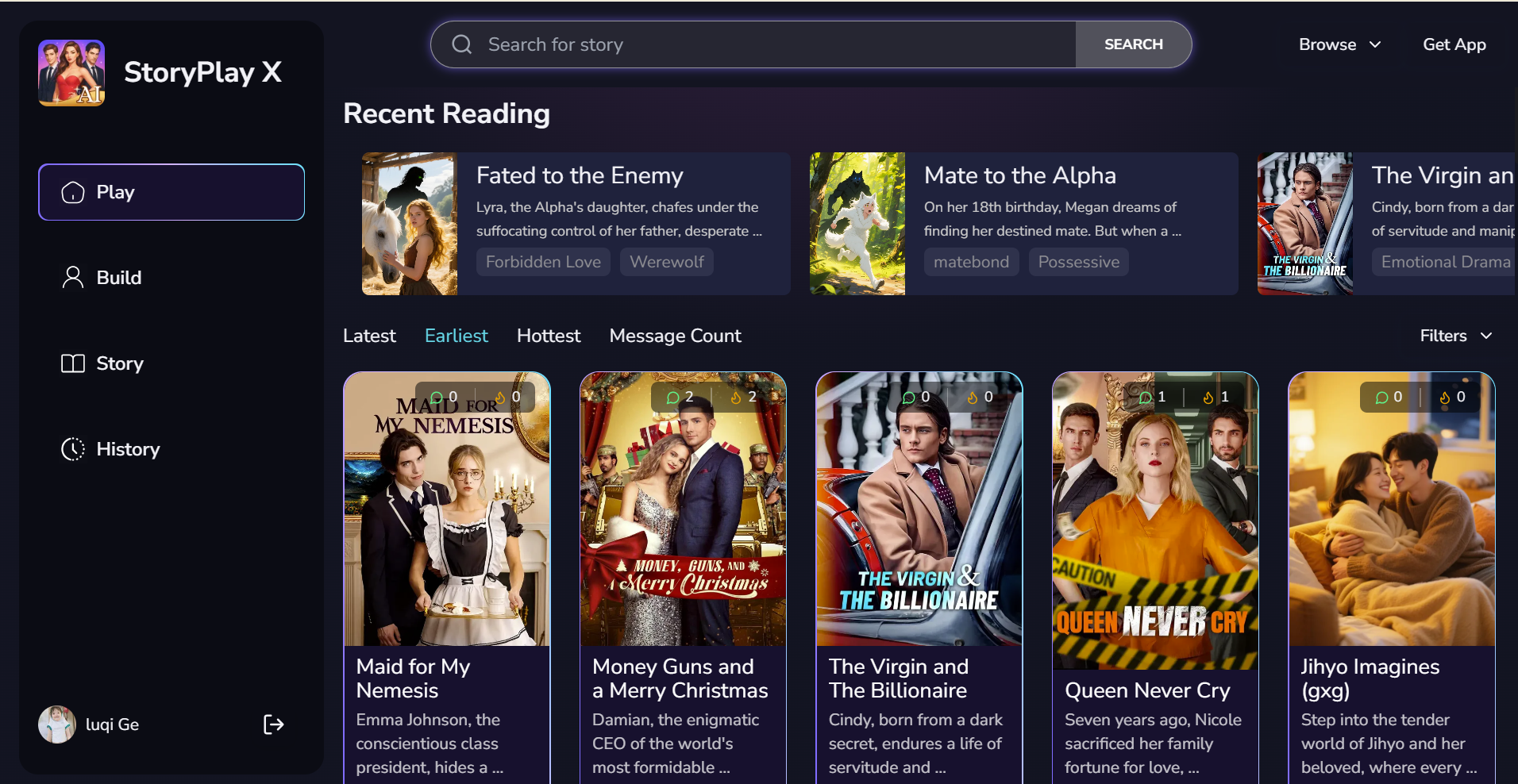Click the logout icon beside luqi Ge
Viewport: 1518px width, 784px height.
[273, 724]
